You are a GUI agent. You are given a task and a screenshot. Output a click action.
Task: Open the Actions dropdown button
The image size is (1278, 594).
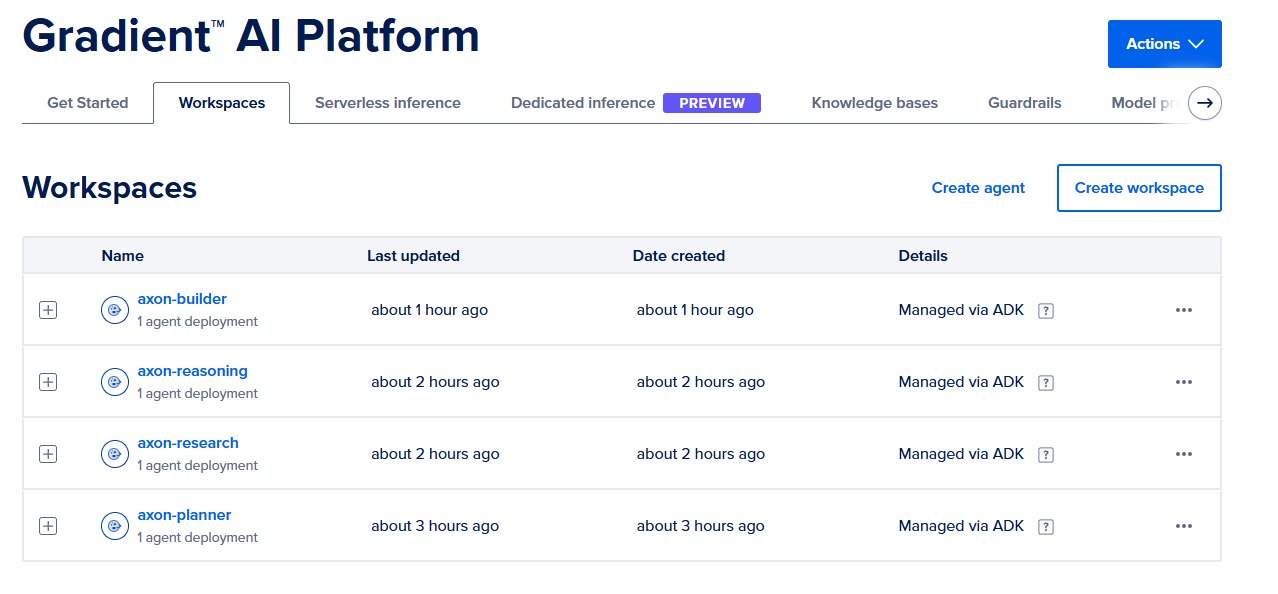pos(1164,44)
